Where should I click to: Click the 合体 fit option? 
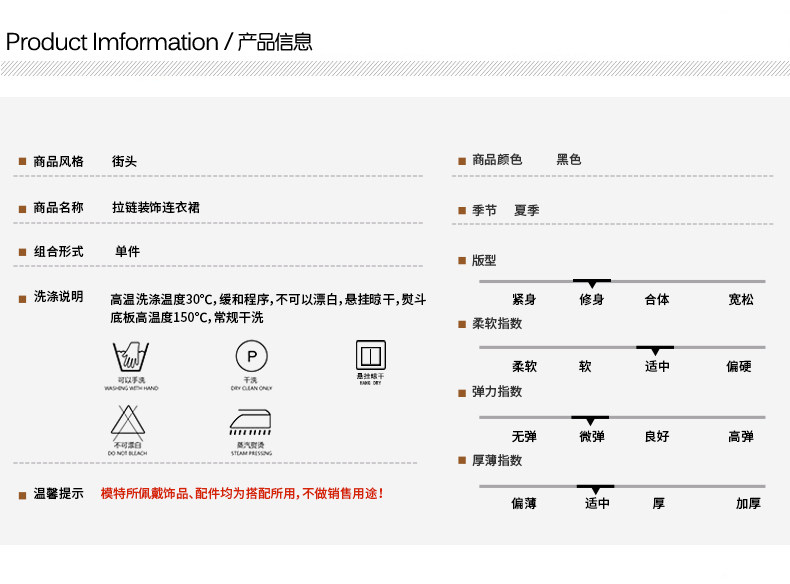657,299
